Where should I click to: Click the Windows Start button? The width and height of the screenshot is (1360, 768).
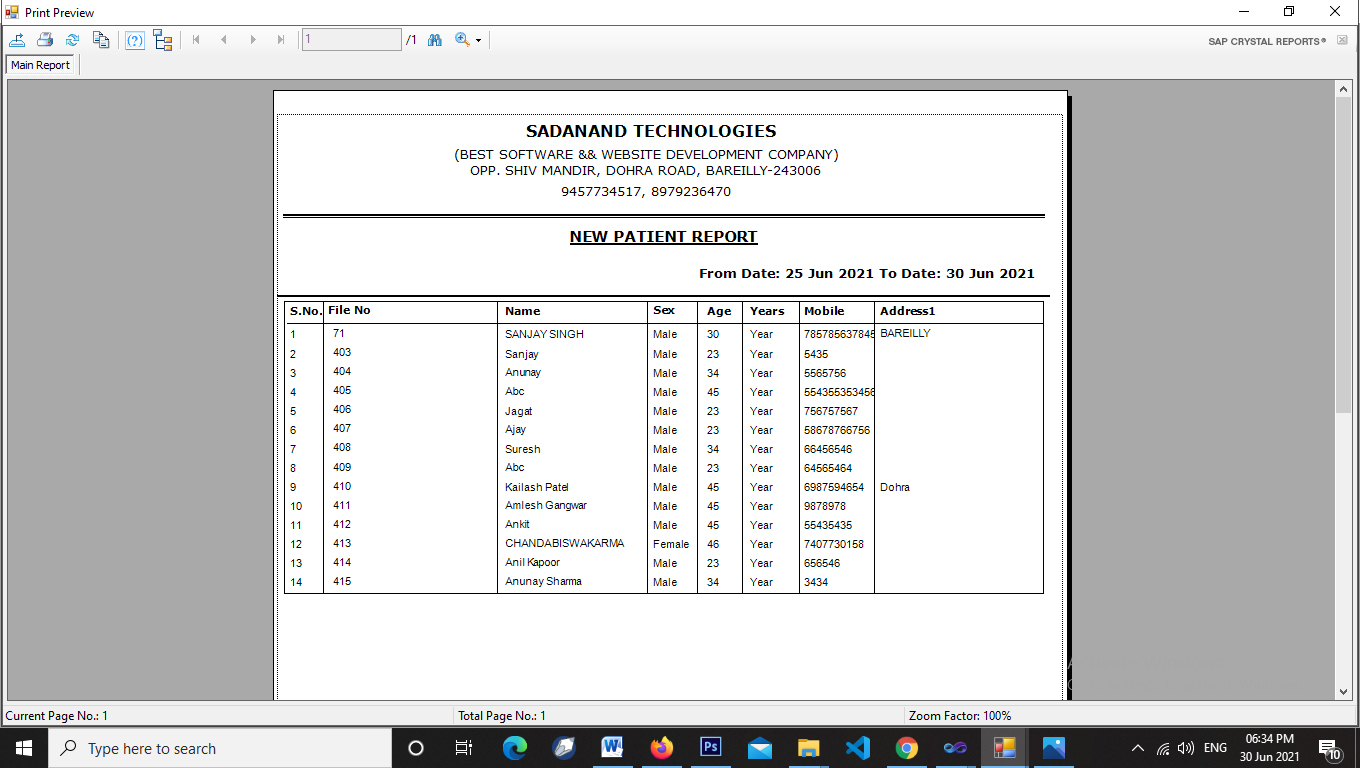24,748
